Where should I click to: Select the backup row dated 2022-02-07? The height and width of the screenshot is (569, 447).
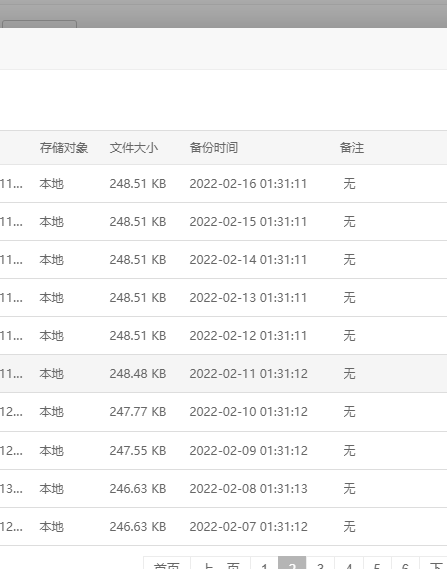coord(224,527)
